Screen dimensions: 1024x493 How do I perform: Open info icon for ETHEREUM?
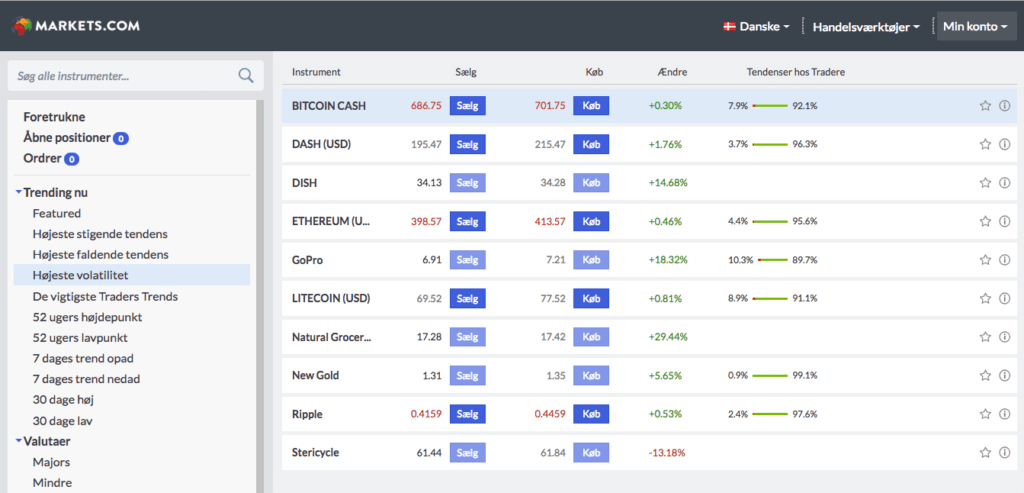(1004, 221)
